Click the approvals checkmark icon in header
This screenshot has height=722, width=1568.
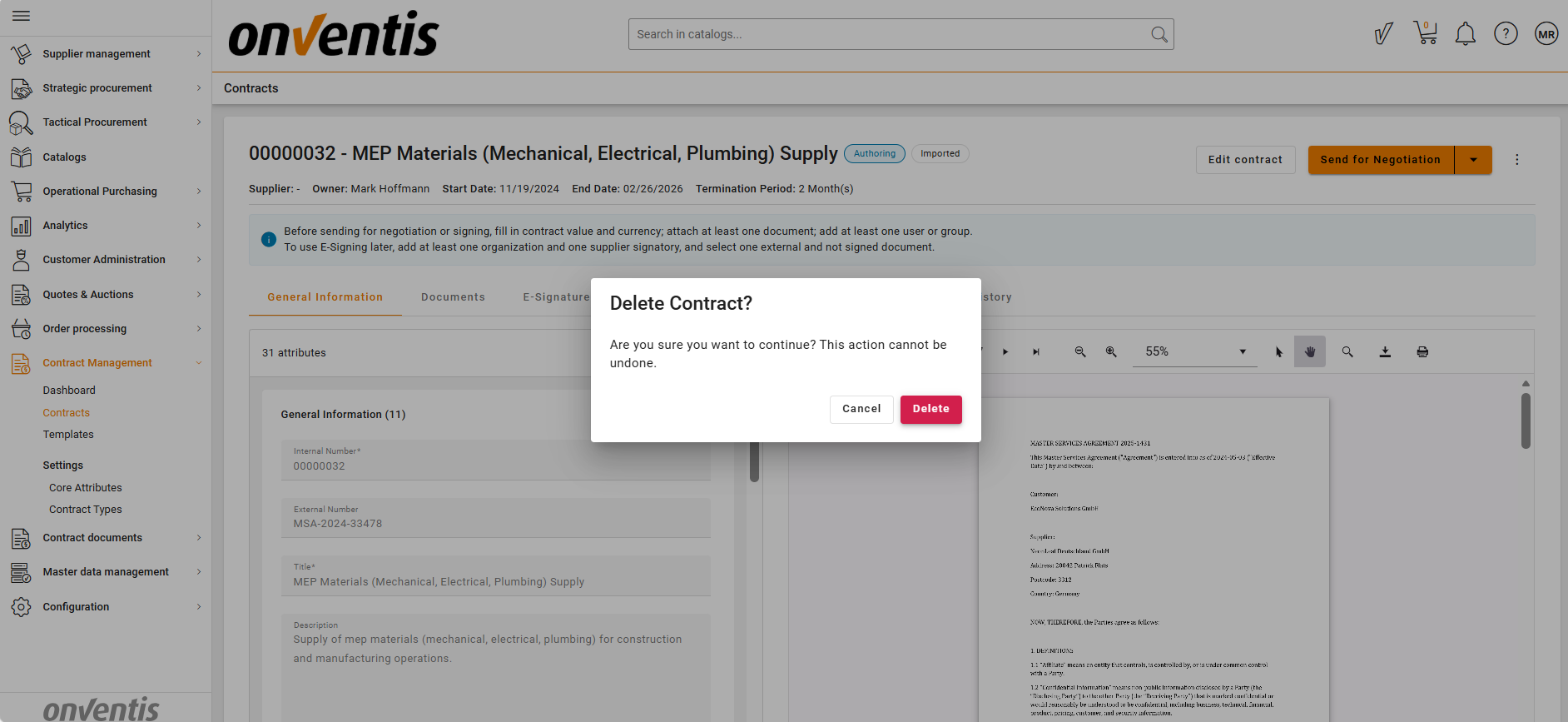tap(1383, 34)
